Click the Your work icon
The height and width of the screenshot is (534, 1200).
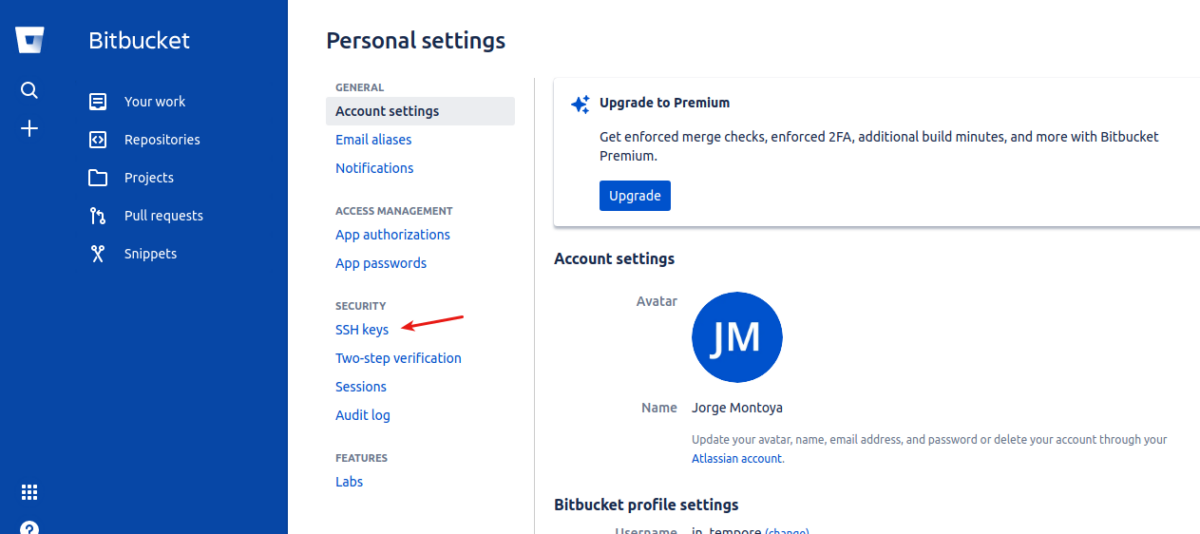[98, 102]
